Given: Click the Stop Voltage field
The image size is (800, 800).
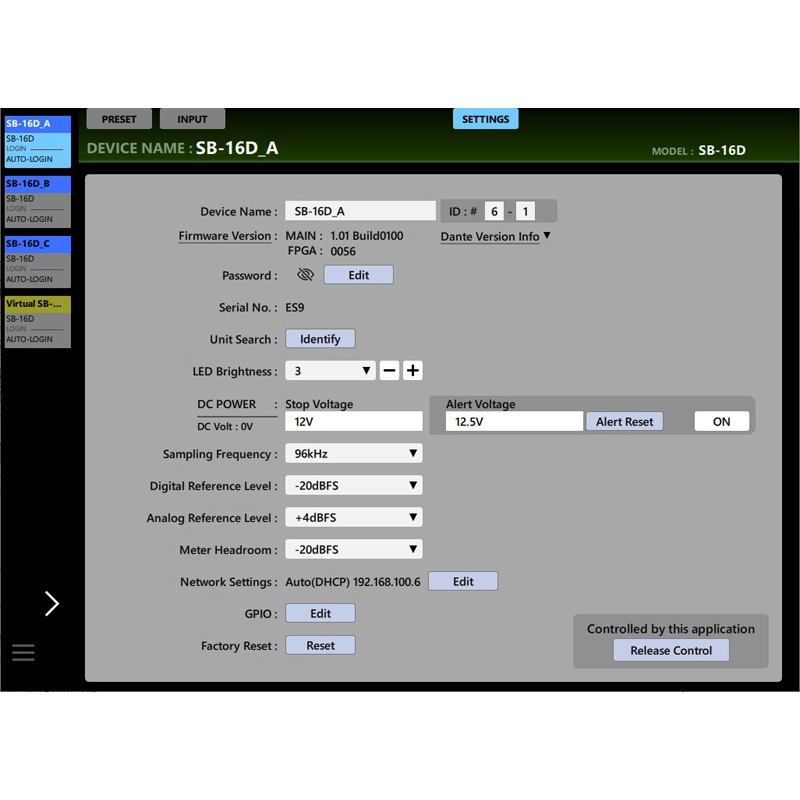Looking at the screenshot, I should (354, 421).
